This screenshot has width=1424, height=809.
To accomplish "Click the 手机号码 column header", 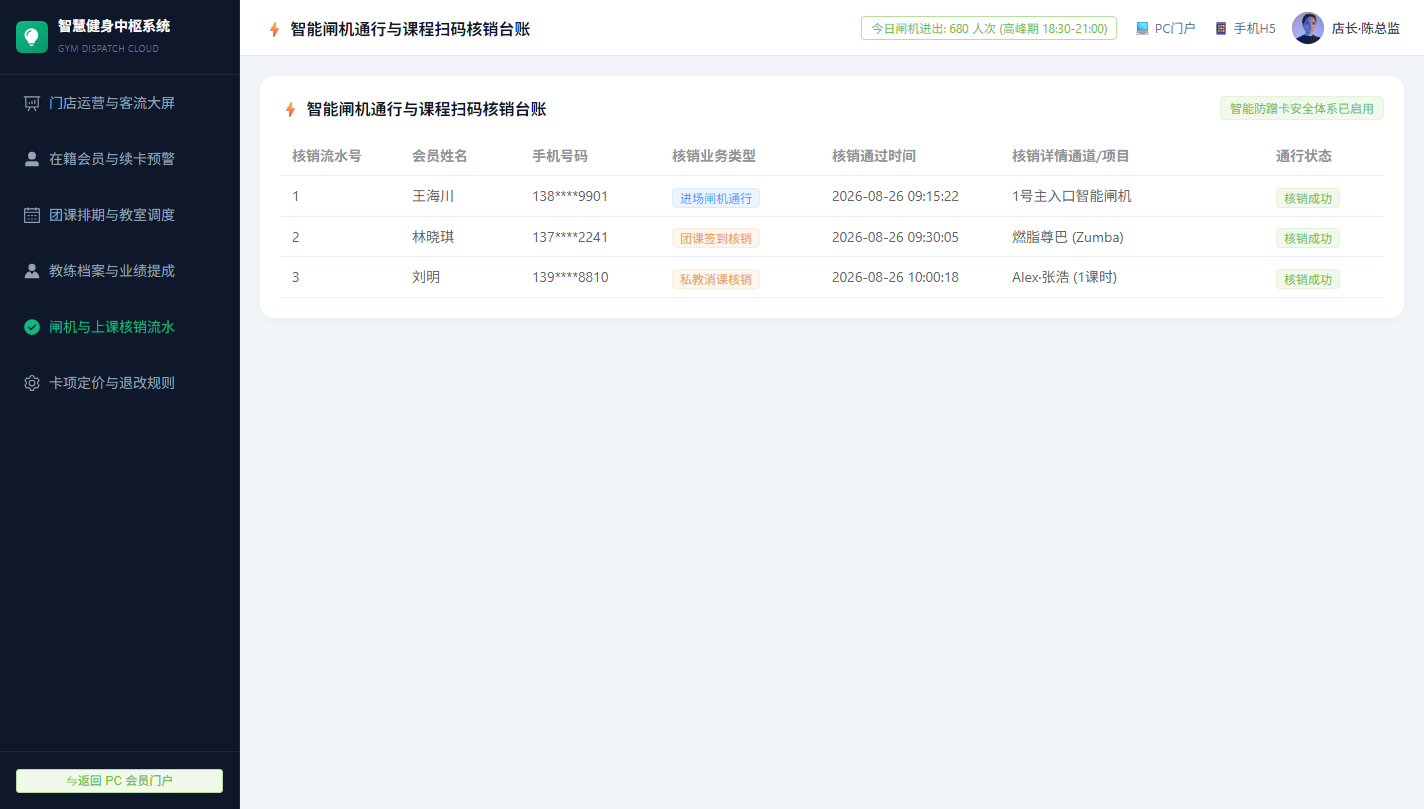I will (560, 156).
